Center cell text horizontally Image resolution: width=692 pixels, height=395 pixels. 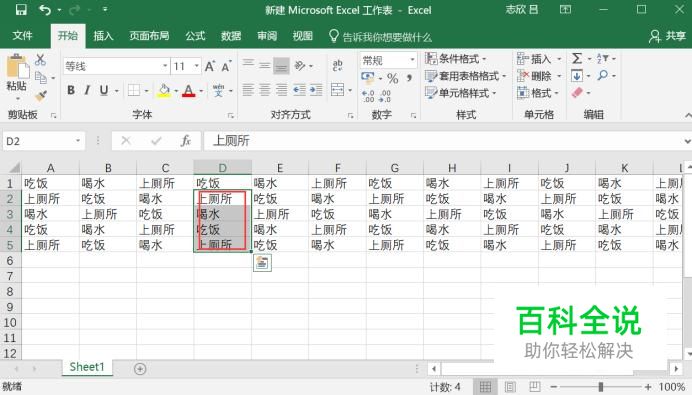tap(265, 90)
